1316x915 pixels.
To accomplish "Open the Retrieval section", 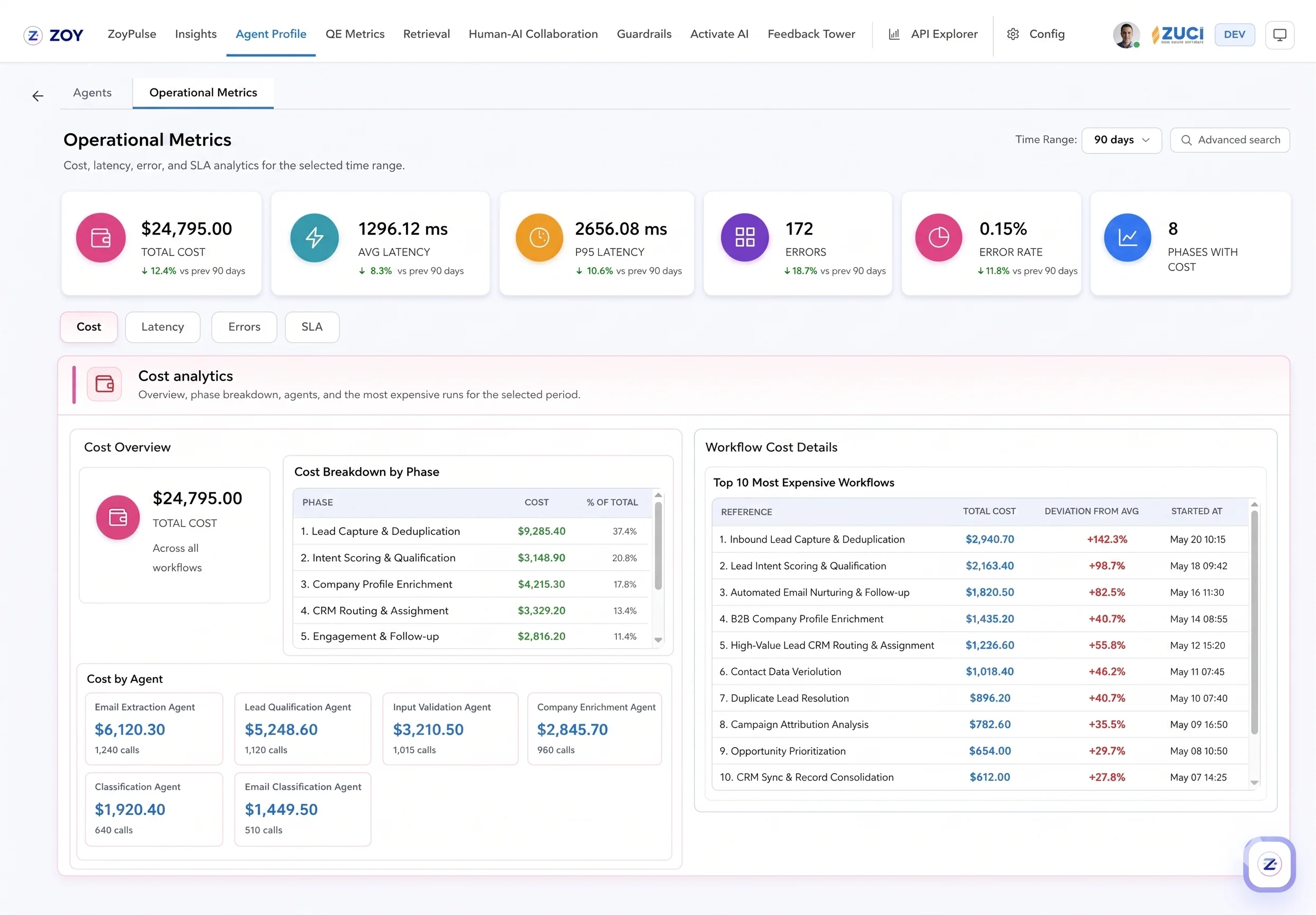I will [427, 34].
